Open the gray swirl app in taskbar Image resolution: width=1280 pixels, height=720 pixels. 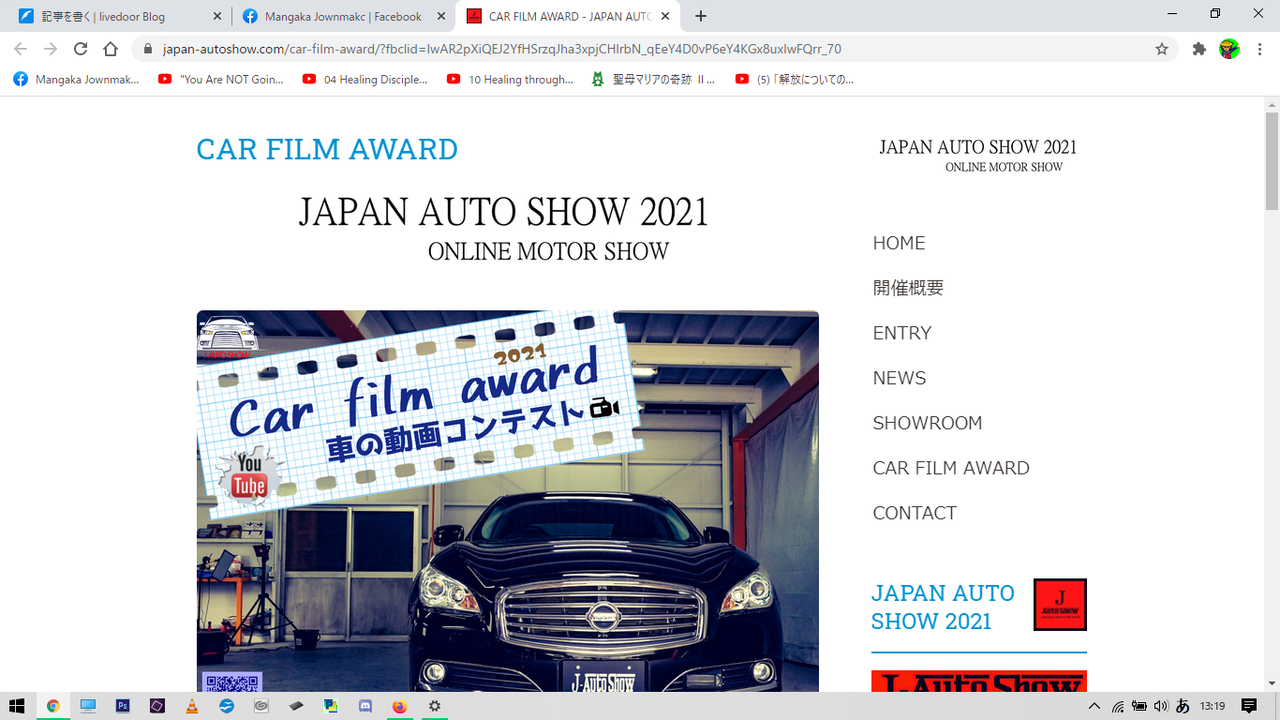pos(261,706)
